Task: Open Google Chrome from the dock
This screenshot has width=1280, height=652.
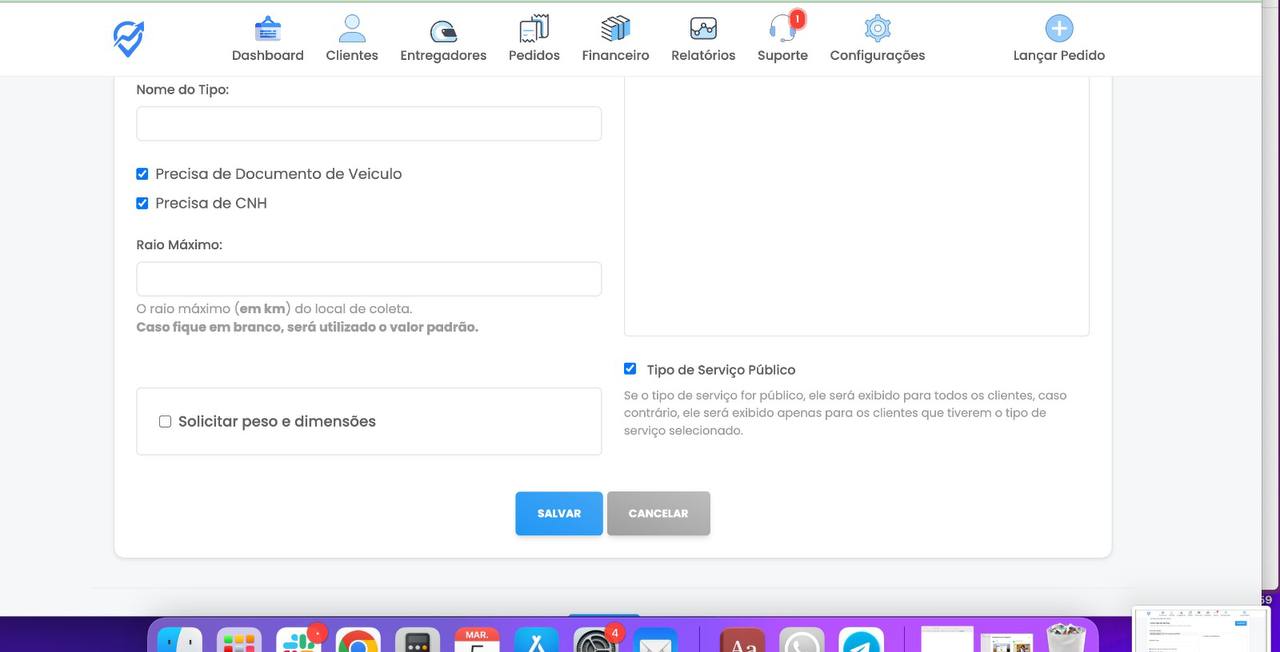Action: click(x=357, y=640)
